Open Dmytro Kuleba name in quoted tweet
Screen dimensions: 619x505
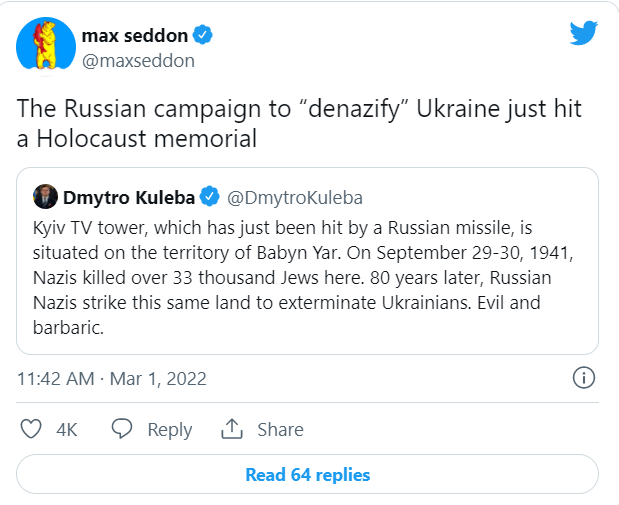pyautogui.click(x=126, y=196)
